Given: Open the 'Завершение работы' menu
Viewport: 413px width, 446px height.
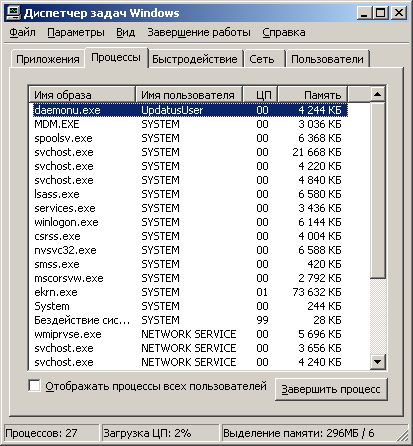Looking at the screenshot, I should tap(199, 32).
